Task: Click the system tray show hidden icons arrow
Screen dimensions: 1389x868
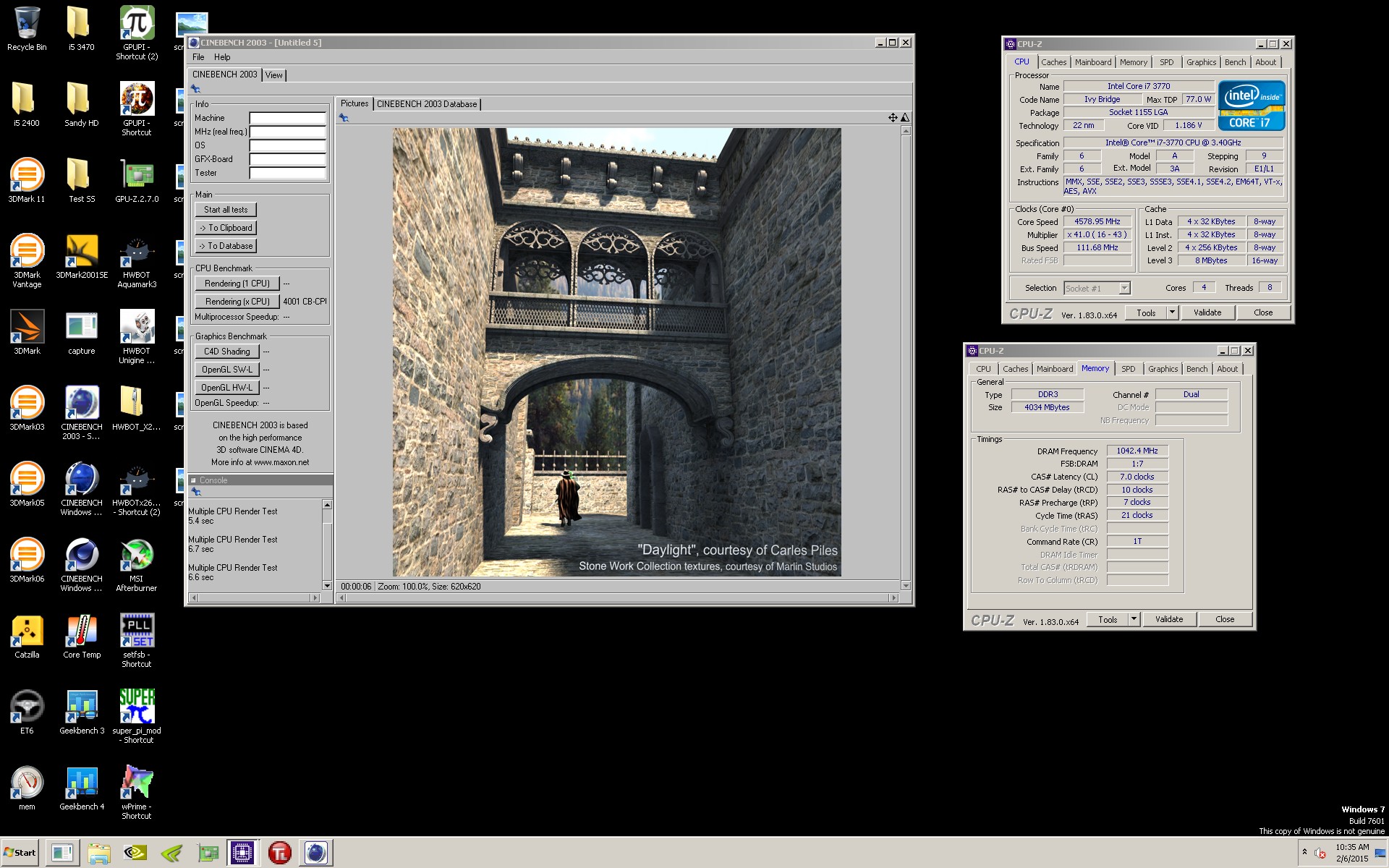Action: pos(1304,852)
